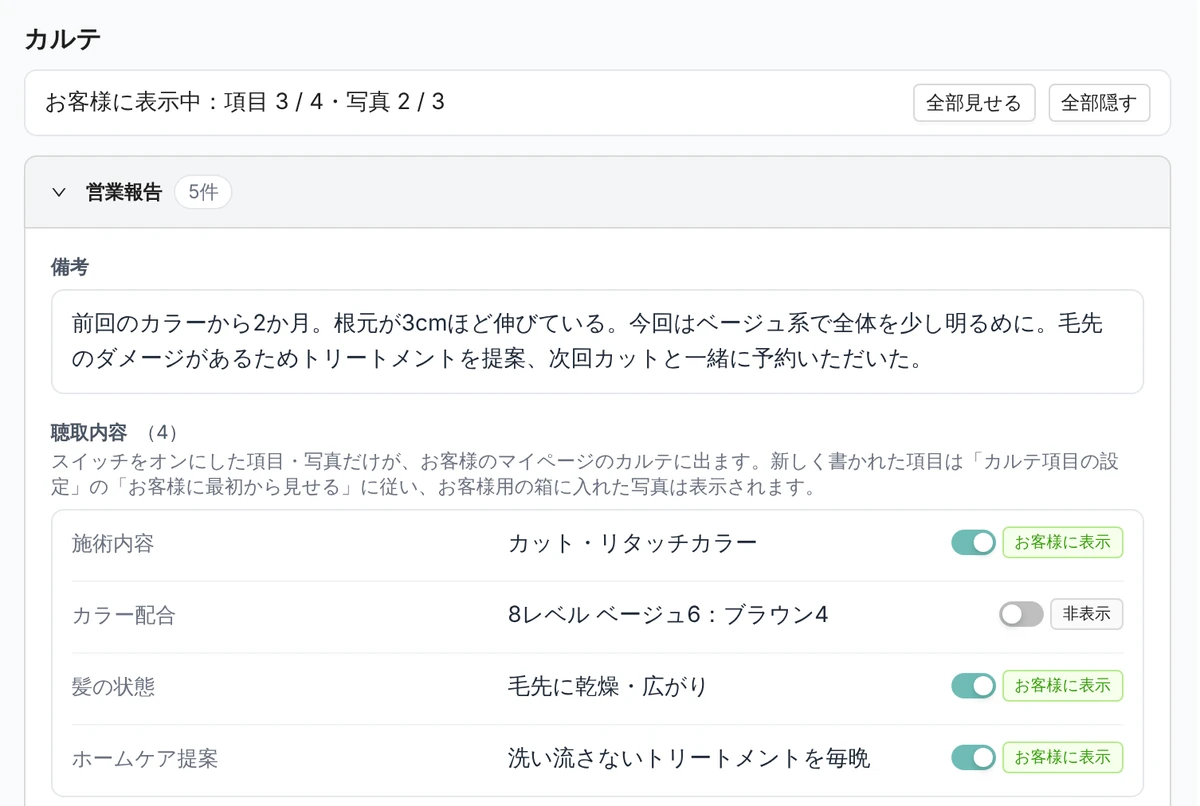Click the 全部隠す button

click(x=1099, y=103)
